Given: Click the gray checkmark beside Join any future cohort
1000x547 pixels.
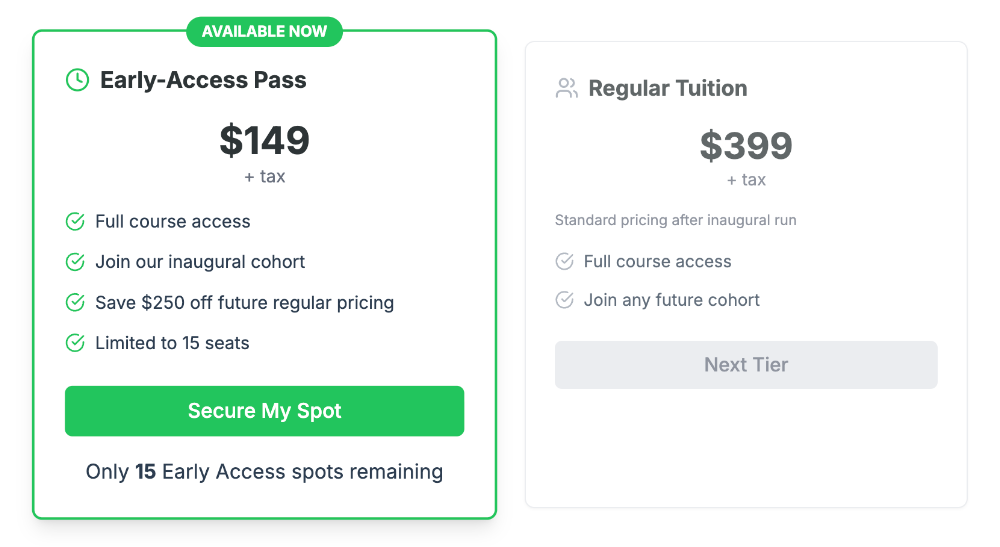Looking at the screenshot, I should 565,300.
